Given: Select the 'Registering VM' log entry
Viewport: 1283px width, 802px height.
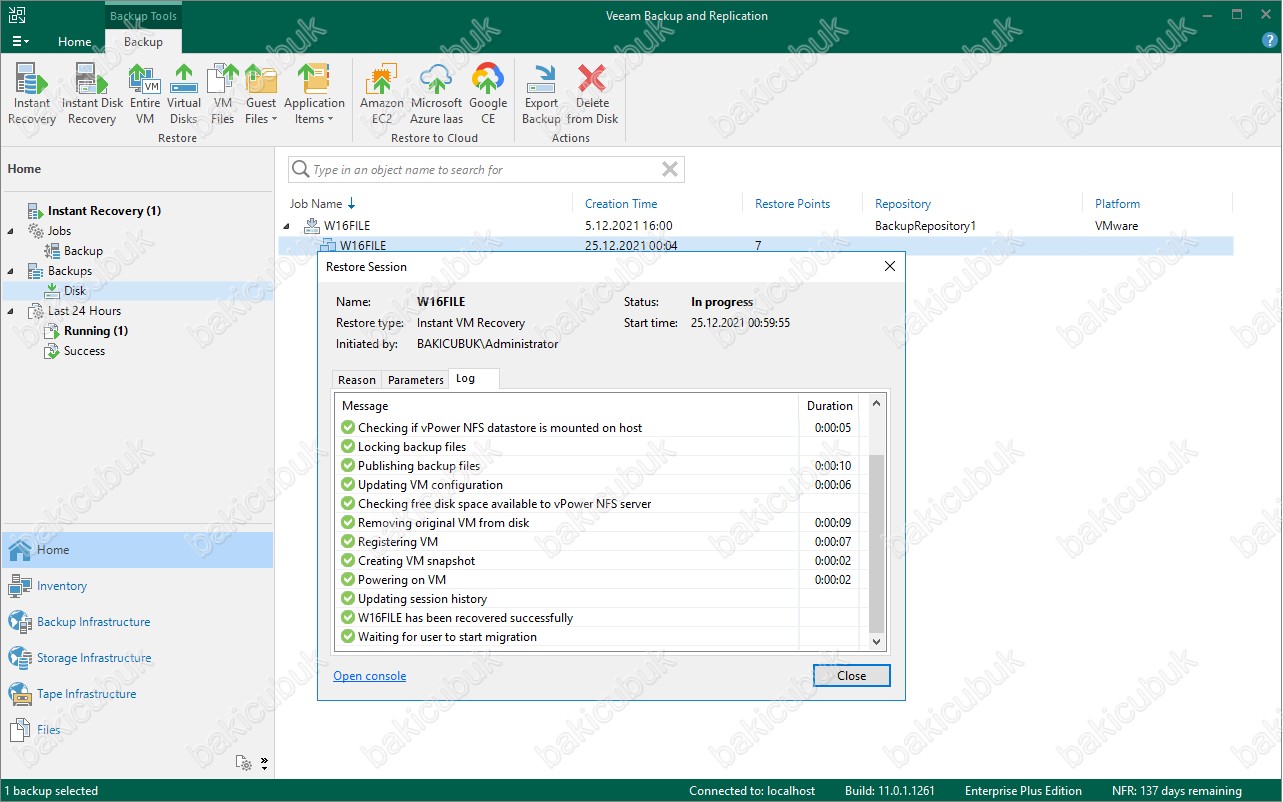Looking at the screenshot, I should tap(596, 542).
